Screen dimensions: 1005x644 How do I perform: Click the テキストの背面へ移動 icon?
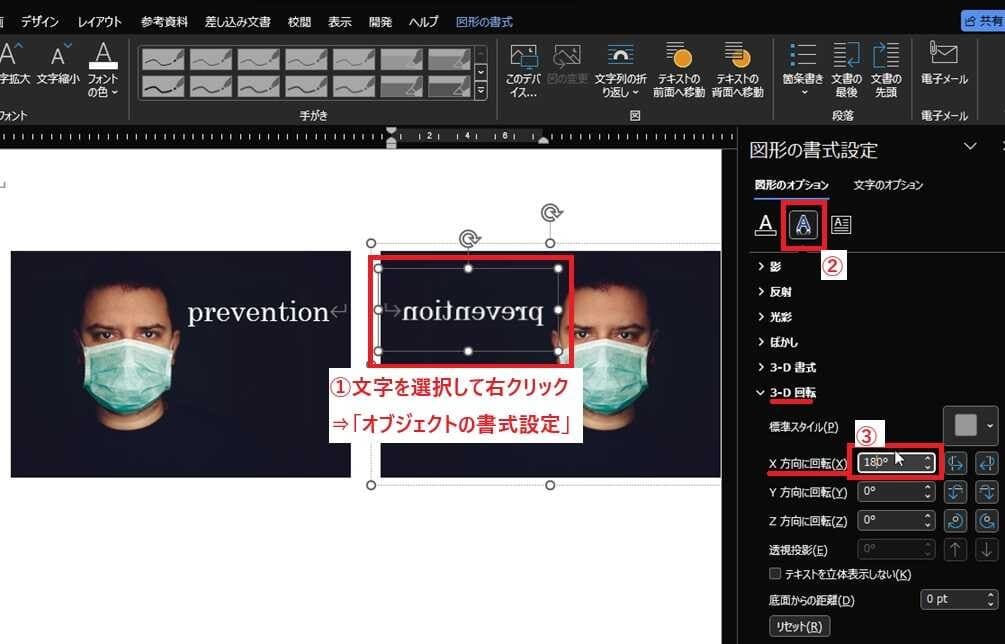737,58
